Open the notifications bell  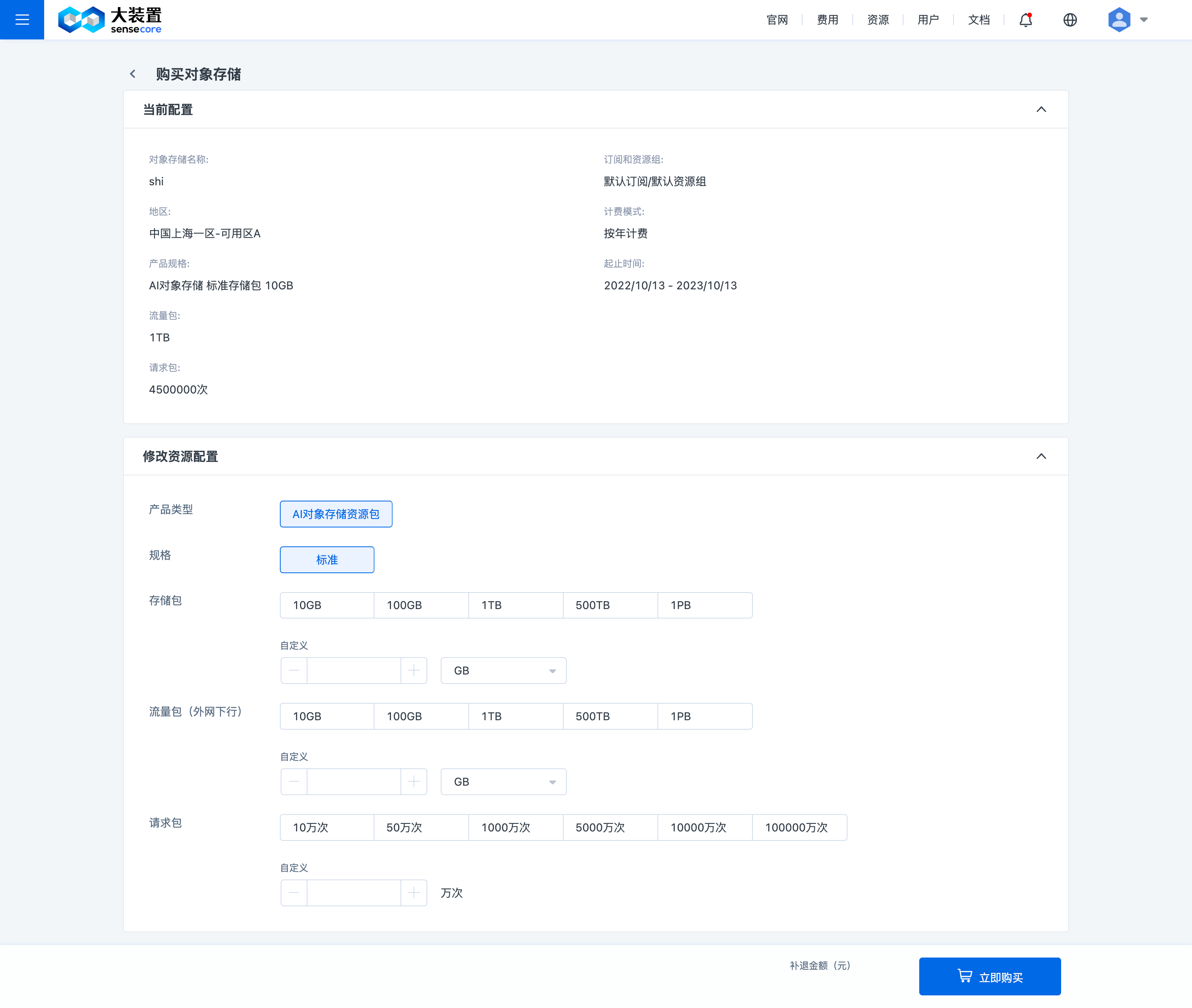tap(1025, 20)
